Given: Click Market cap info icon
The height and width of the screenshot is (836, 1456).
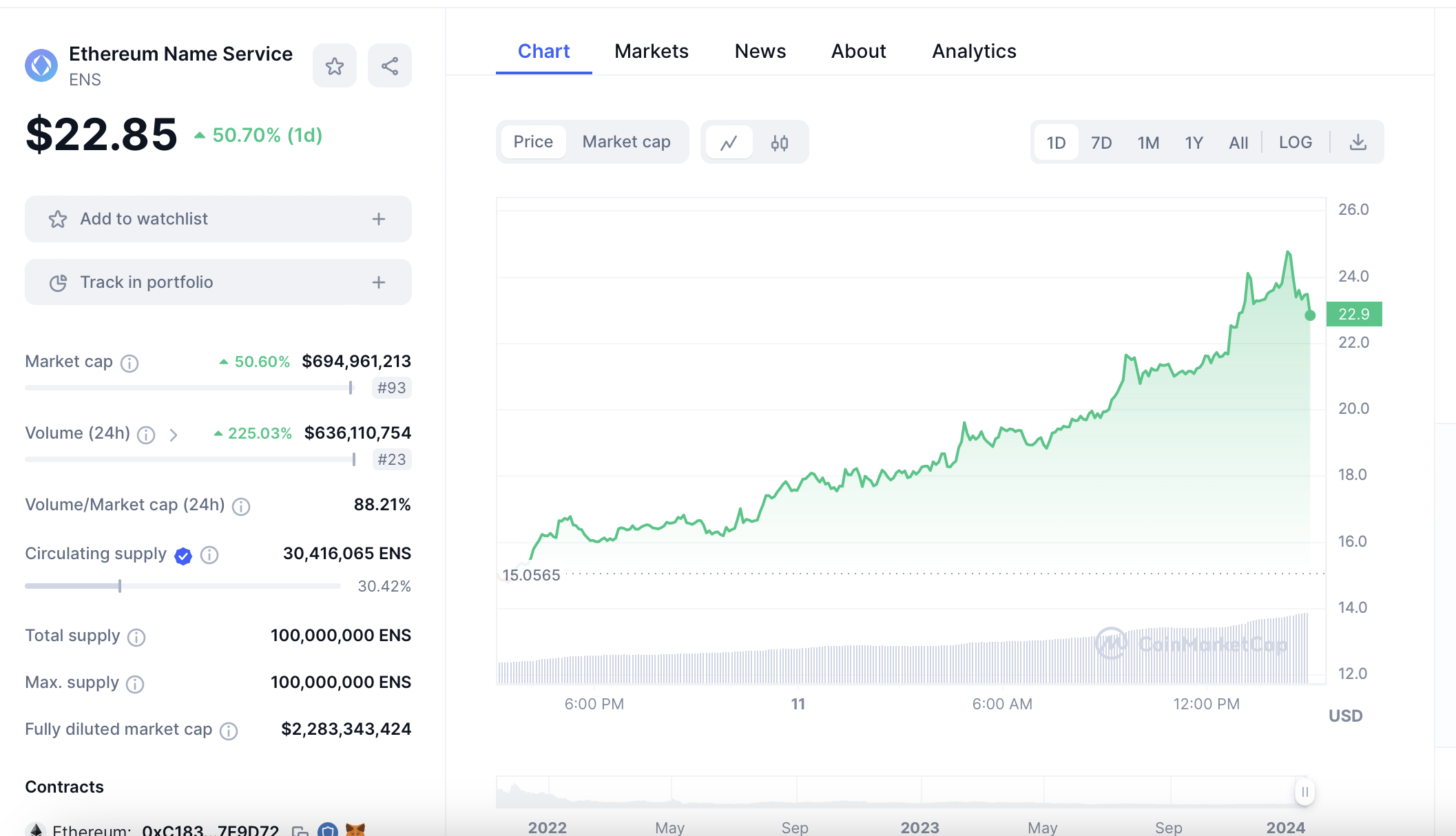Looking at the screenshot, I should 129,363.
